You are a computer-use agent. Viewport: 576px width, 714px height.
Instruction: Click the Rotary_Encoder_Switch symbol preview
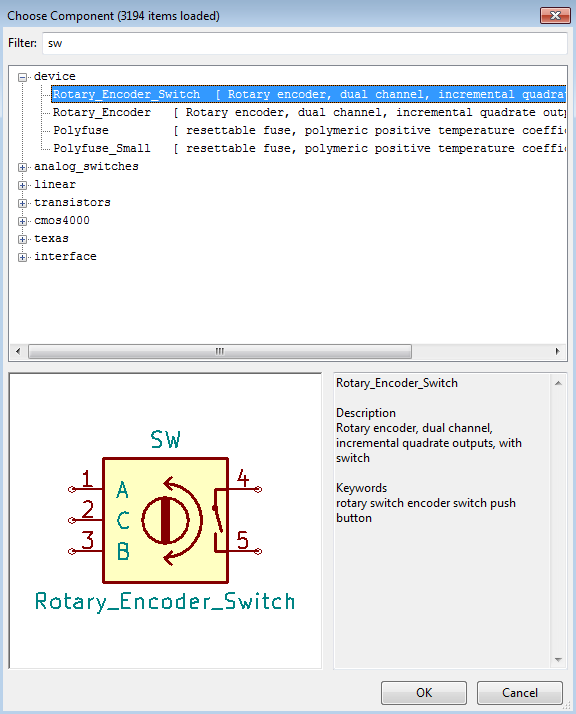165,521
